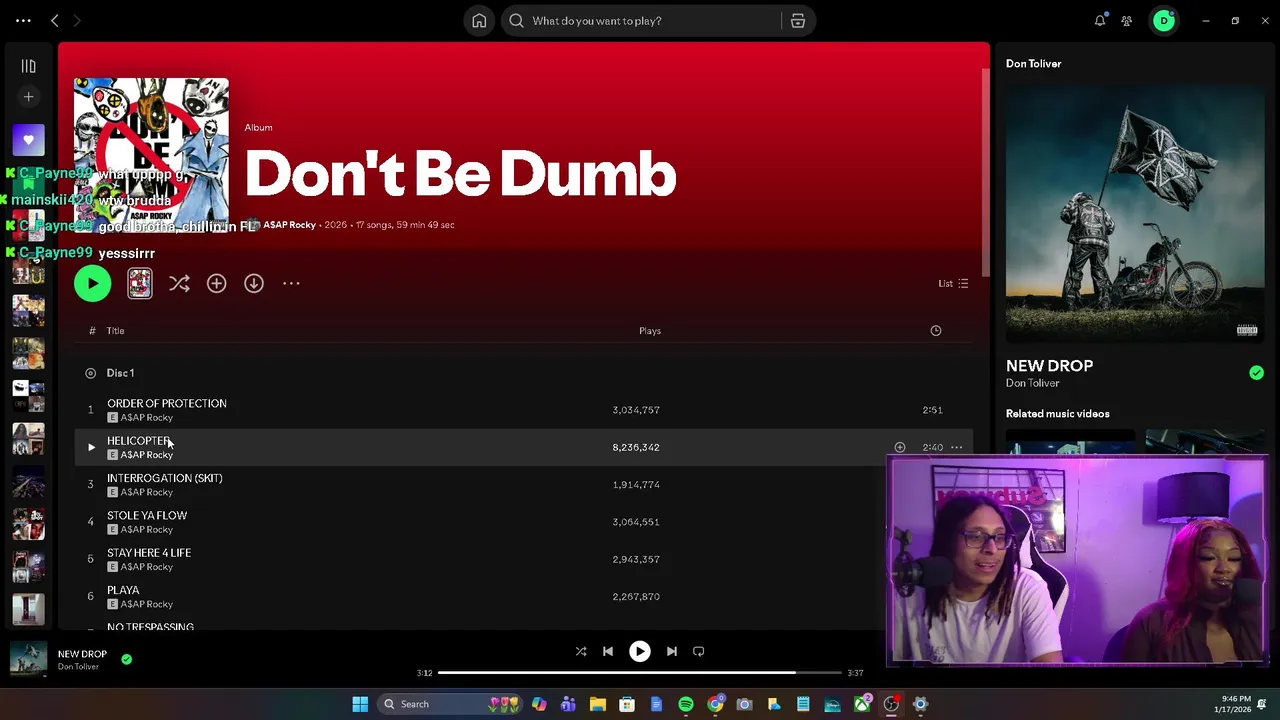Select INTERROGATION (SKIT) track
This screenshot has height=720, width=1280.
pos(165,478)
